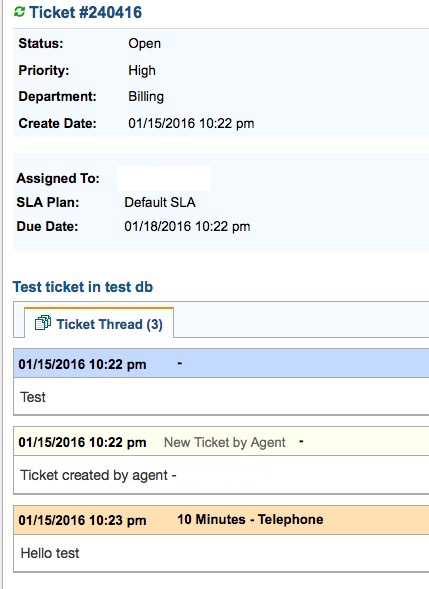The image size is (429, 589).
Task: Click the Default SLA plan value
Action: click(160, 202)
